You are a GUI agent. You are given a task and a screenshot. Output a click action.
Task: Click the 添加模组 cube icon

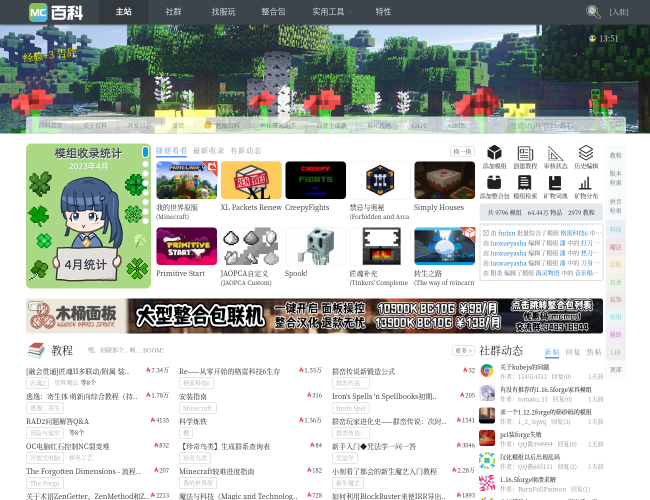pos(494,154)
